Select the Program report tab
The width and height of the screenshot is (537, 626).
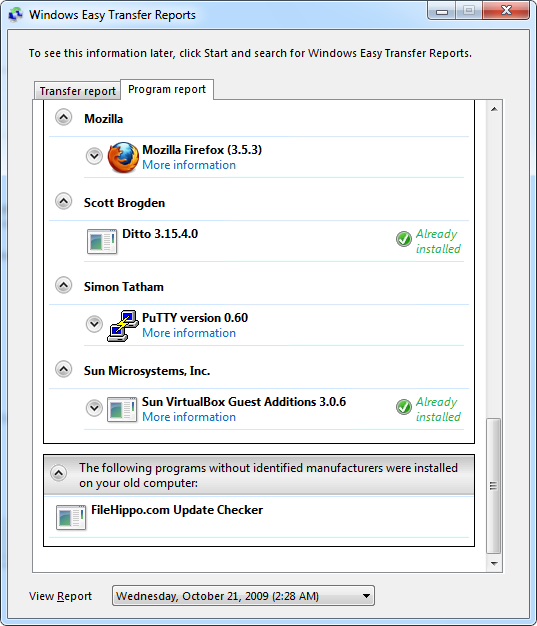[x=167, y=89]
